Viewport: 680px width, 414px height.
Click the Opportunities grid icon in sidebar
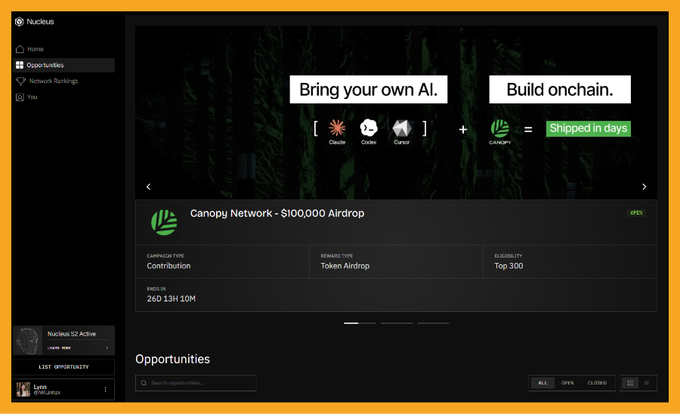click(20, 65)
